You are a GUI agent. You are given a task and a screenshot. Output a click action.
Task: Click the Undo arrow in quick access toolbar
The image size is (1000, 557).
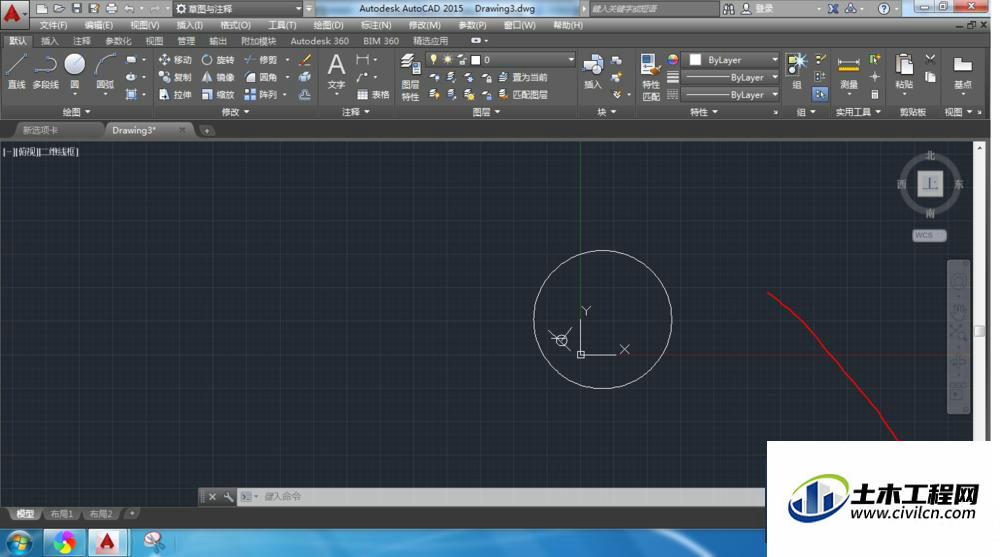coord(129,8)
